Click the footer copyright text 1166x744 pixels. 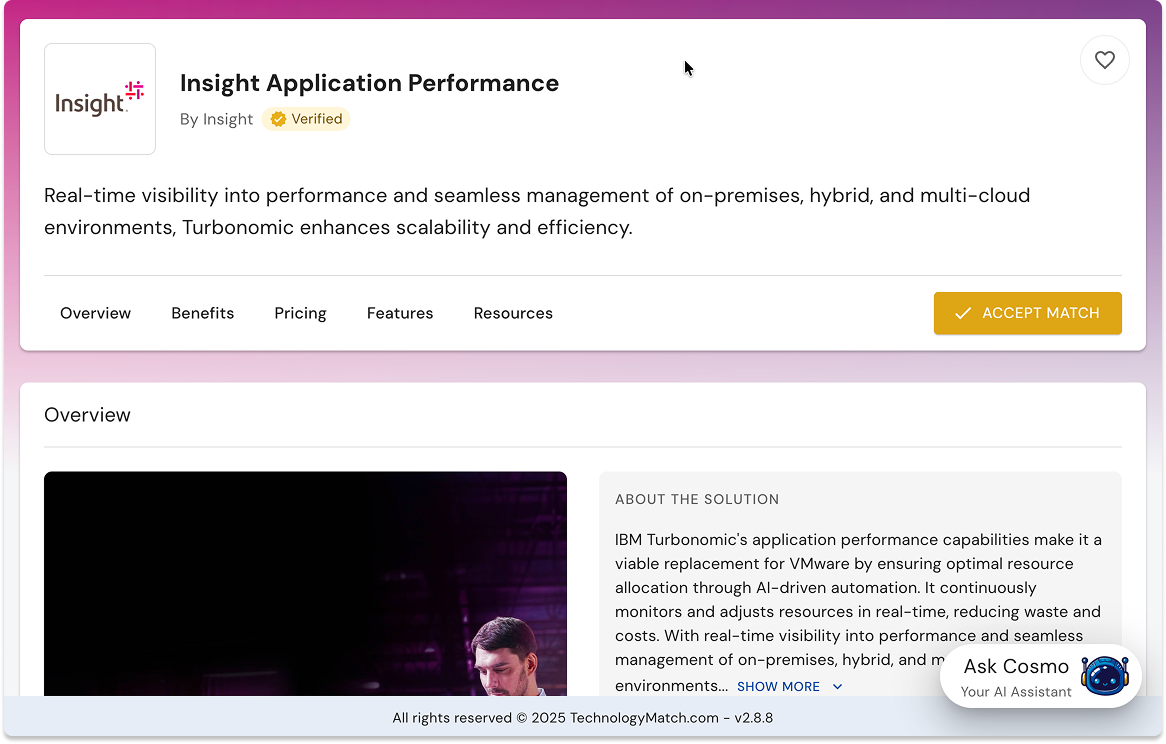pyautogui.click(x=582, y=718)
